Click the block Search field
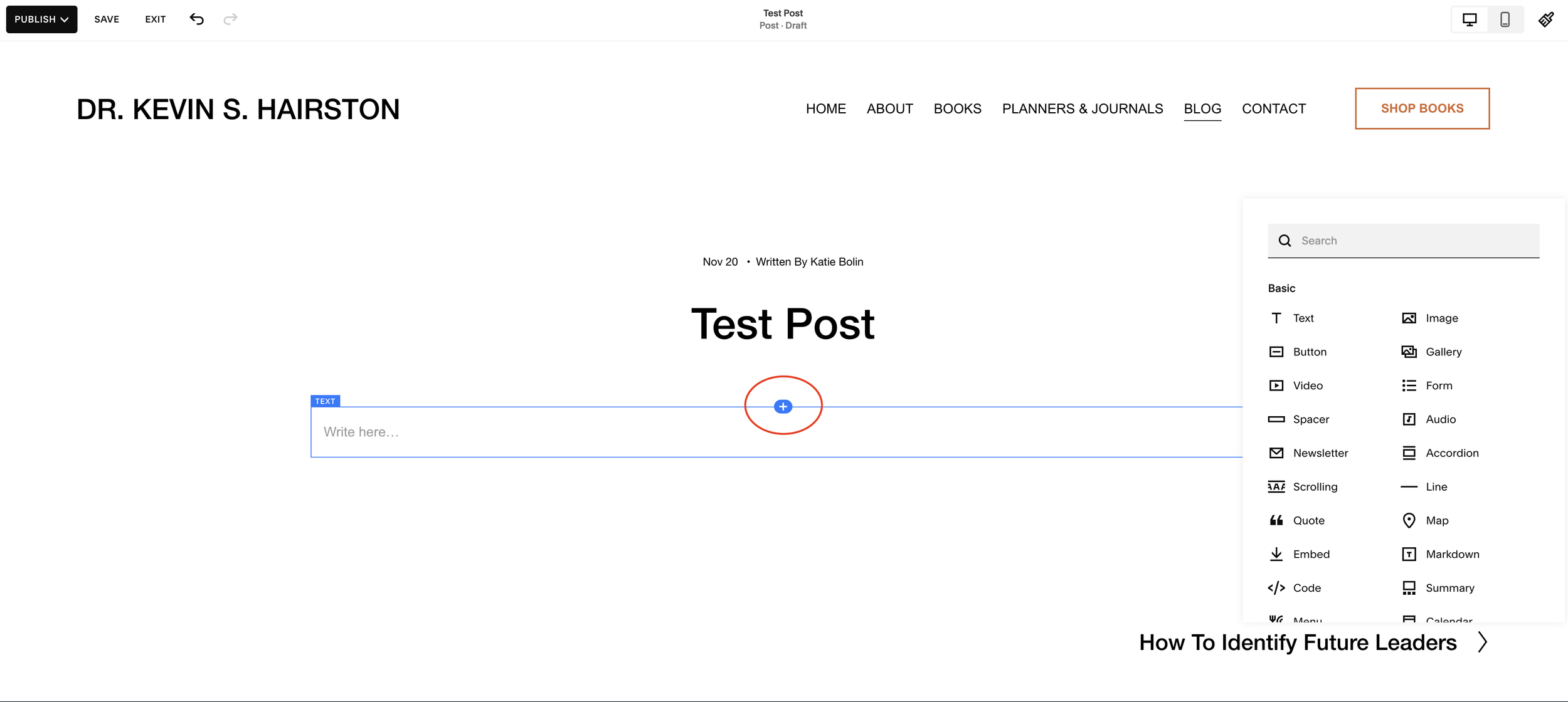This screenshot has width=1568, height=702. (x=1411, y=241)
